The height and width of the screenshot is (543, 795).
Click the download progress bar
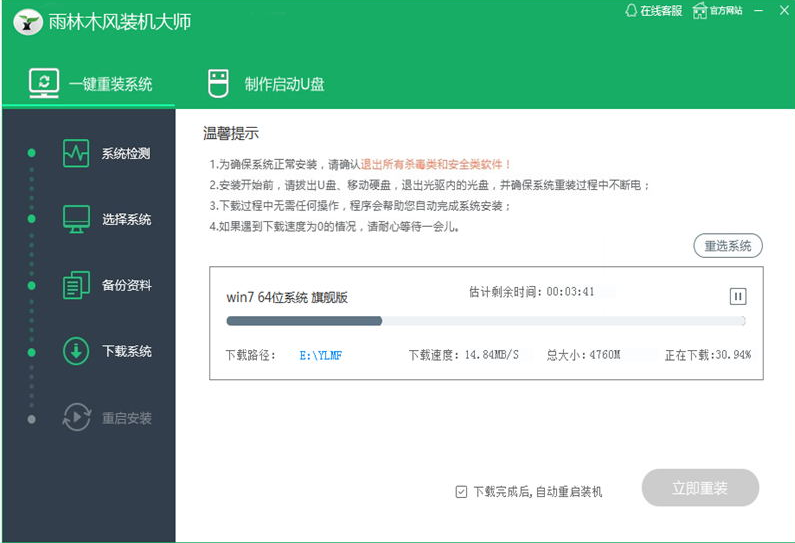pyautogui.click(x=485, y=321)
